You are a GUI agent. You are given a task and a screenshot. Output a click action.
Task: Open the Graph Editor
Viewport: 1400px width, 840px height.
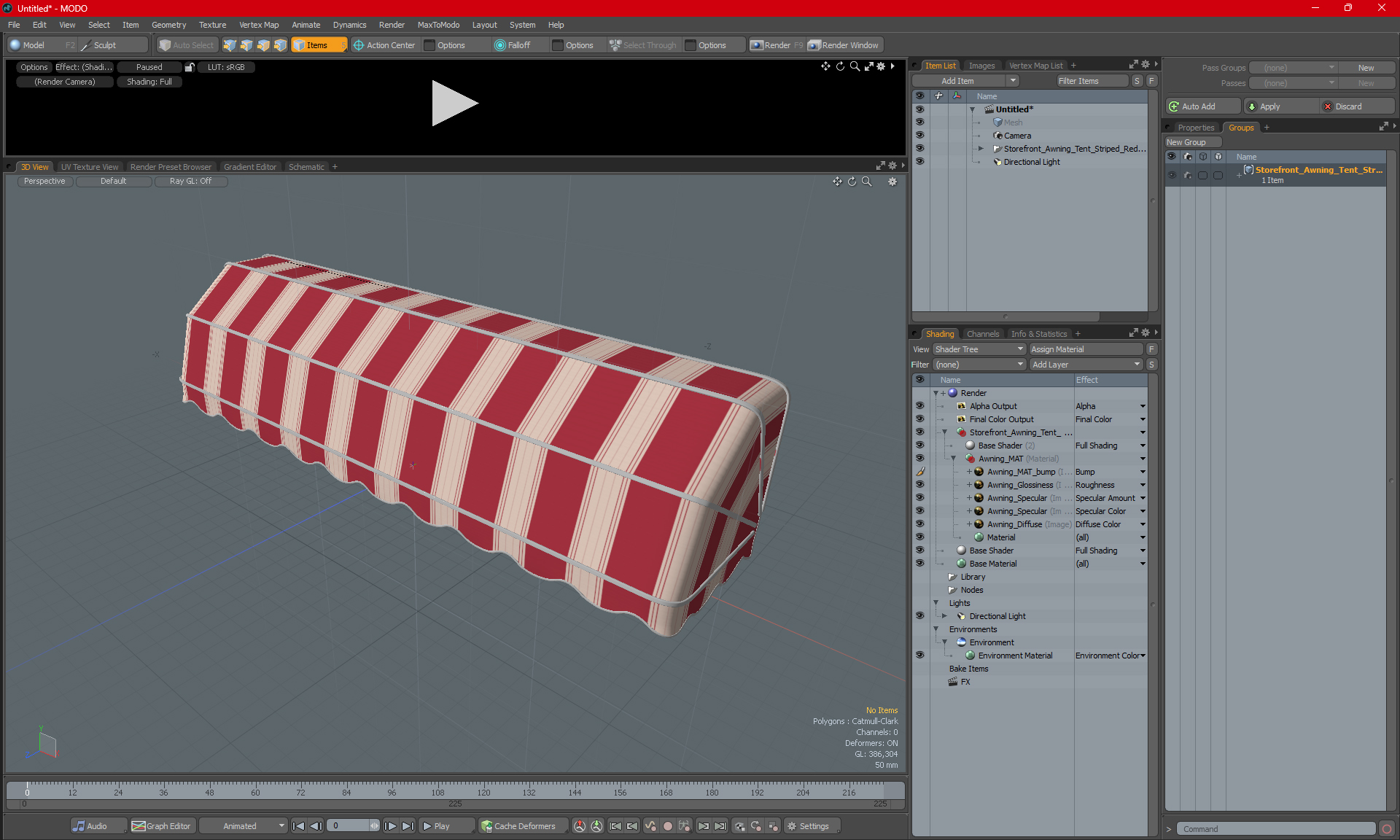click(162, 826)
